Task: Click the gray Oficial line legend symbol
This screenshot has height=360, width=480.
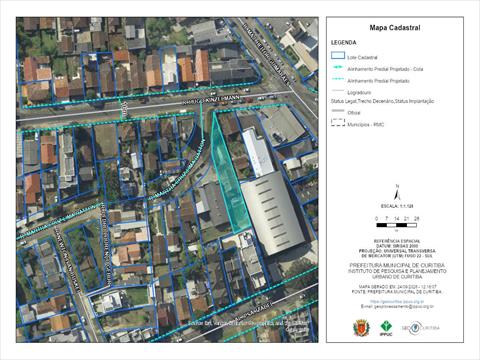Action: pos(338,111)
